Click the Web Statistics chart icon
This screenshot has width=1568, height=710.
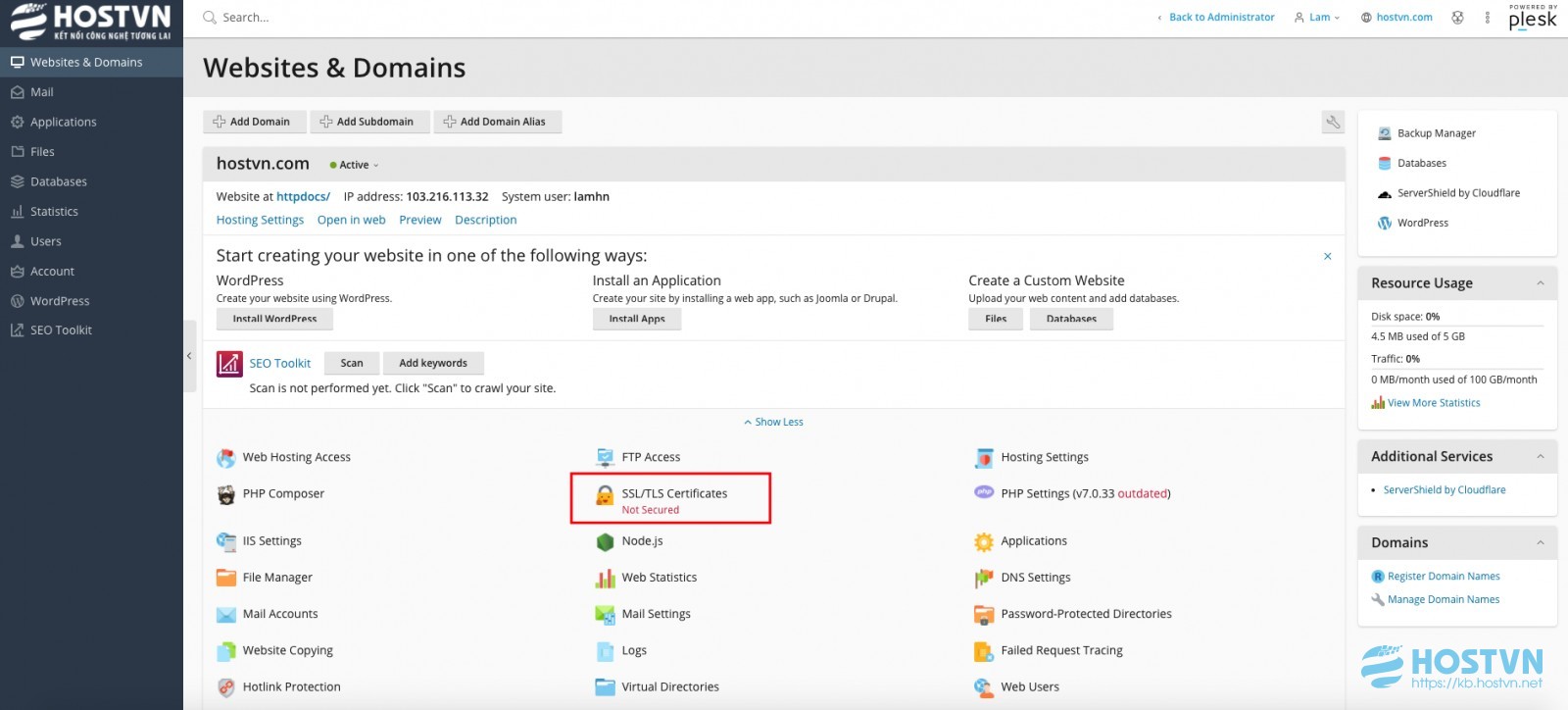605,579
